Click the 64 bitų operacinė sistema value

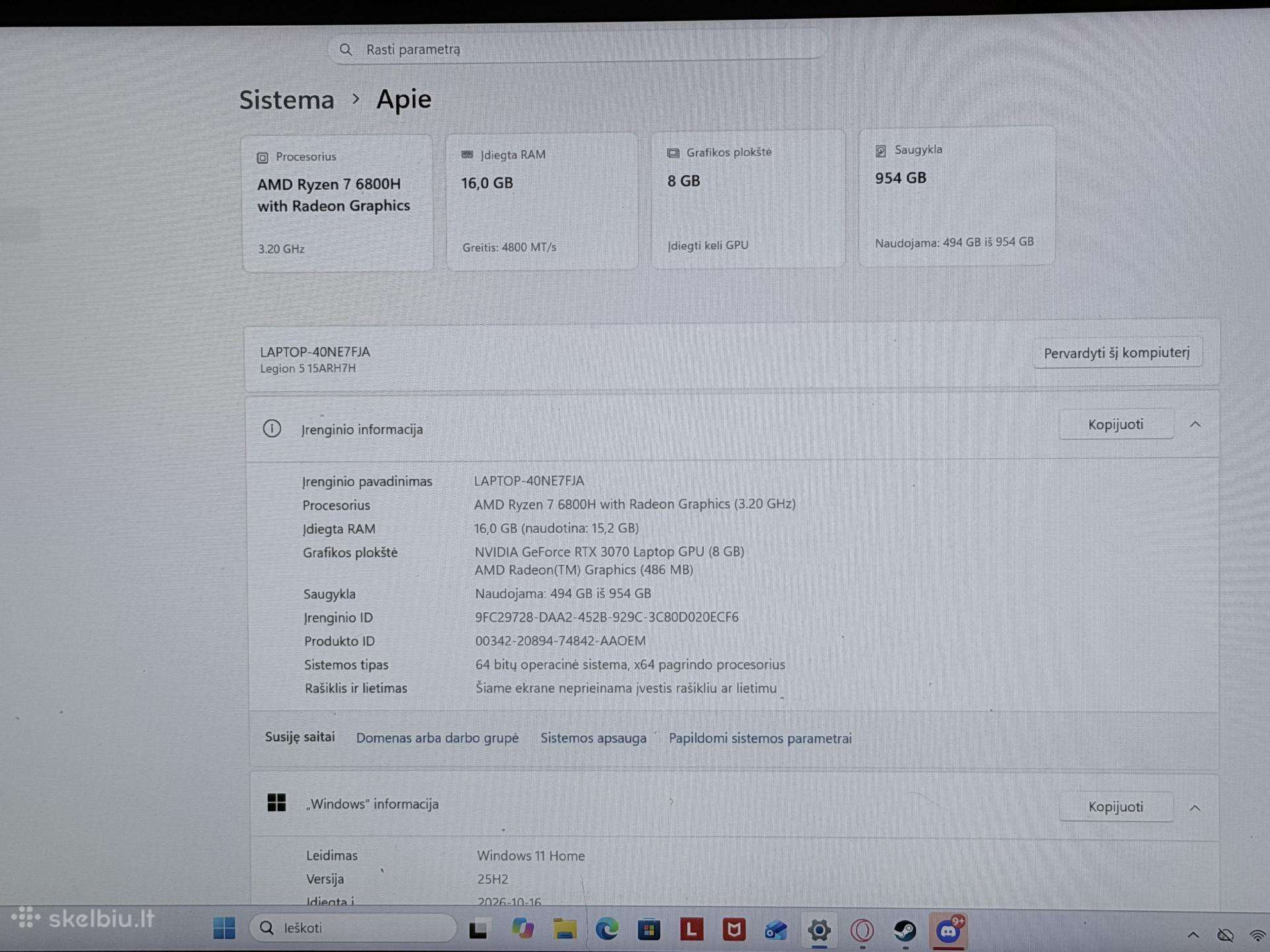(x=630, y=664)
